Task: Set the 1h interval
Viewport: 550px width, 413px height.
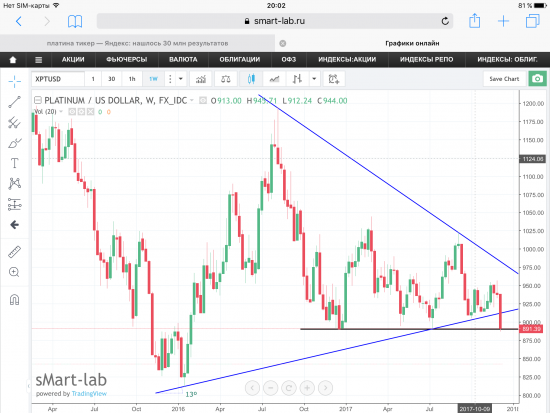Action: pyautogui.click(x=132, y=79)
